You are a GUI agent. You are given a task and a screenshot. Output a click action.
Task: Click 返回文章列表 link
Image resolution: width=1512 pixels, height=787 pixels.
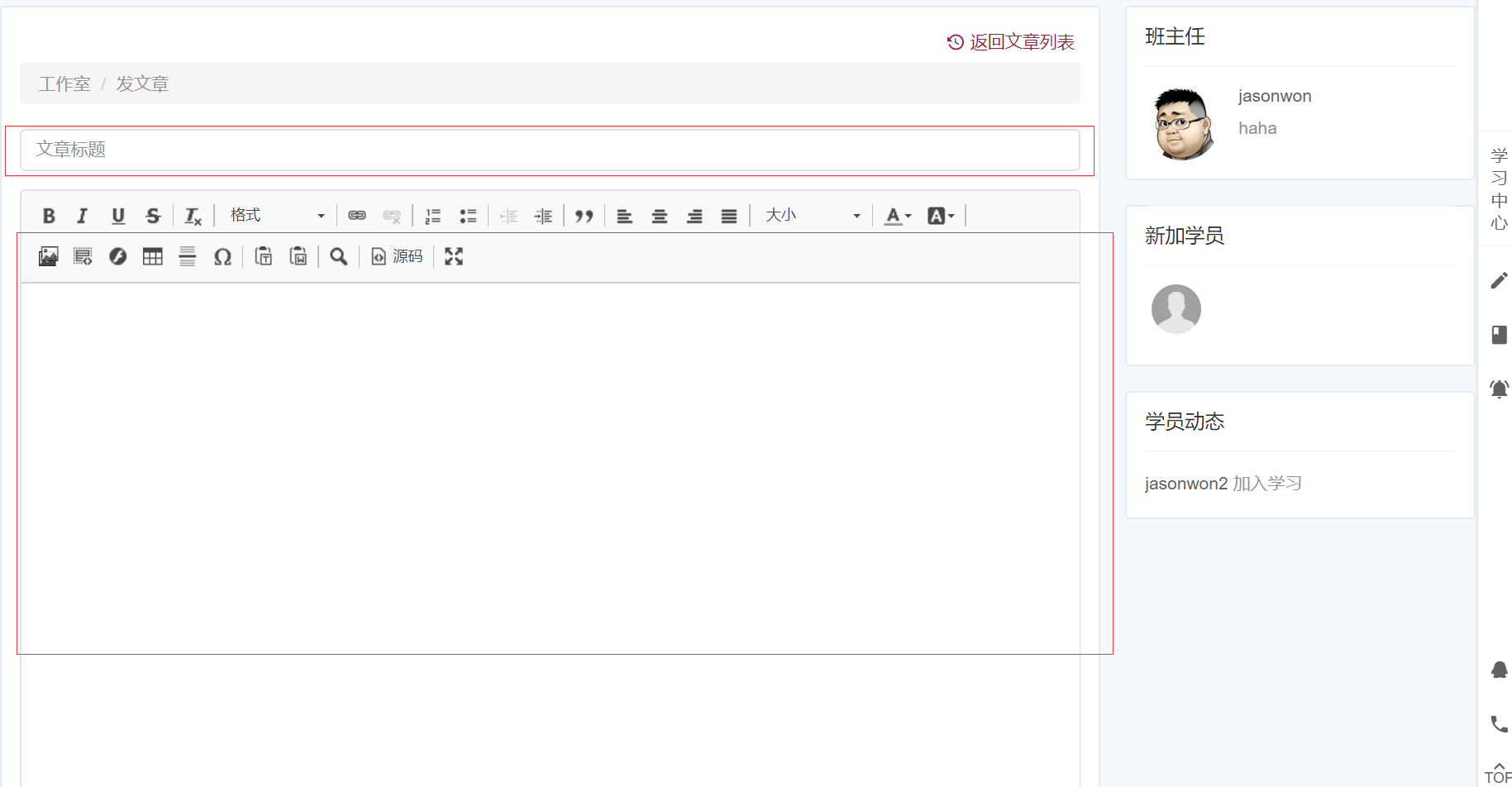click(x=1011, y=42)
